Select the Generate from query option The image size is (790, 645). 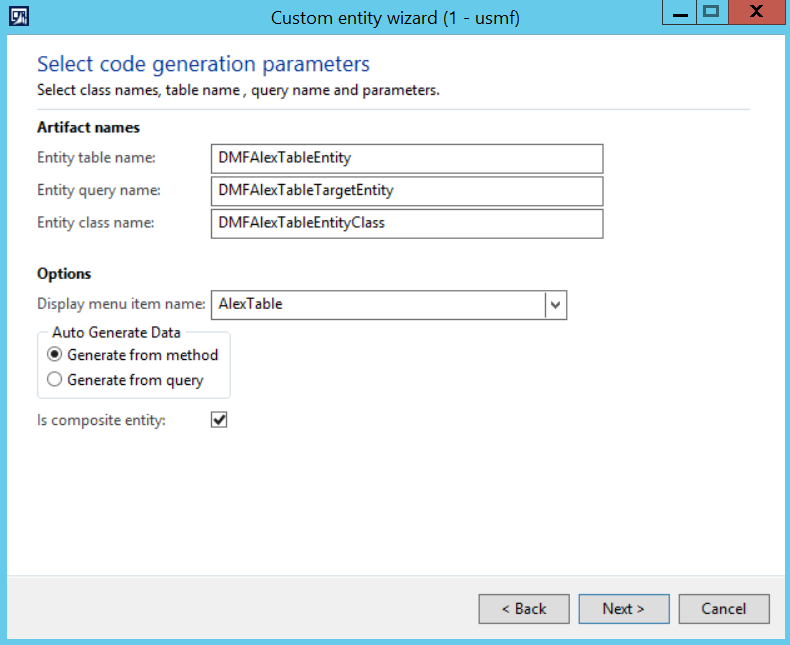click(x=55, y=380)
